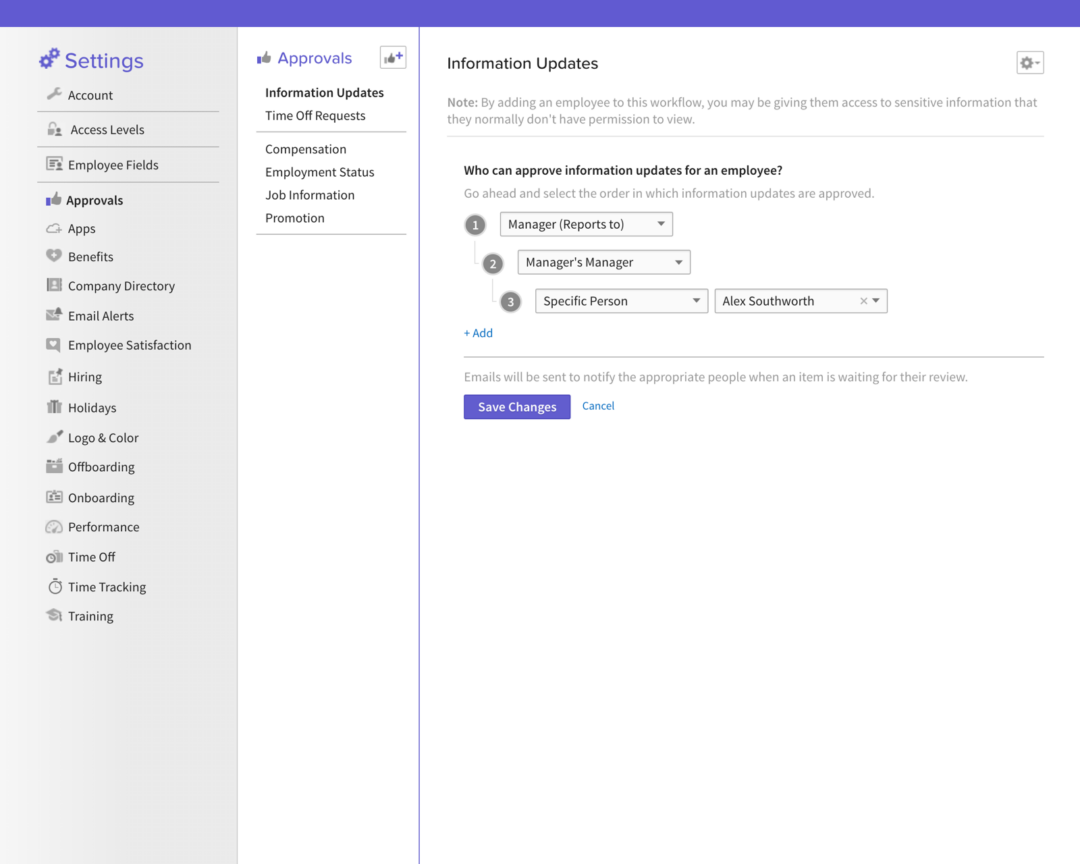Click the + Add link to add an approver
This screenshot has height=864, width=1080.
(478, 332)
